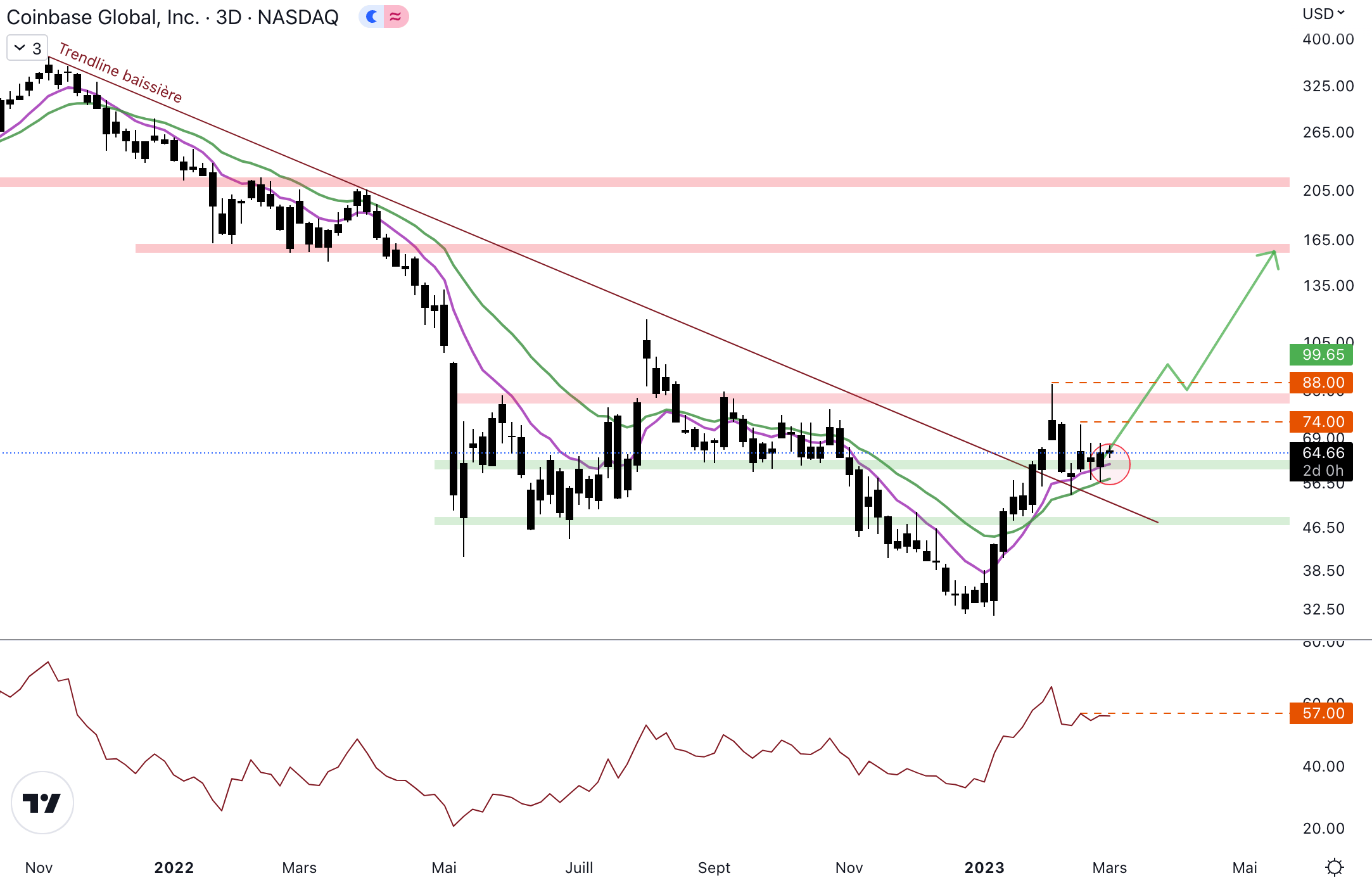This screenshot has width=1372, height=878.
Task: Click the 2022 label on time axis
Action: (174, 867)
